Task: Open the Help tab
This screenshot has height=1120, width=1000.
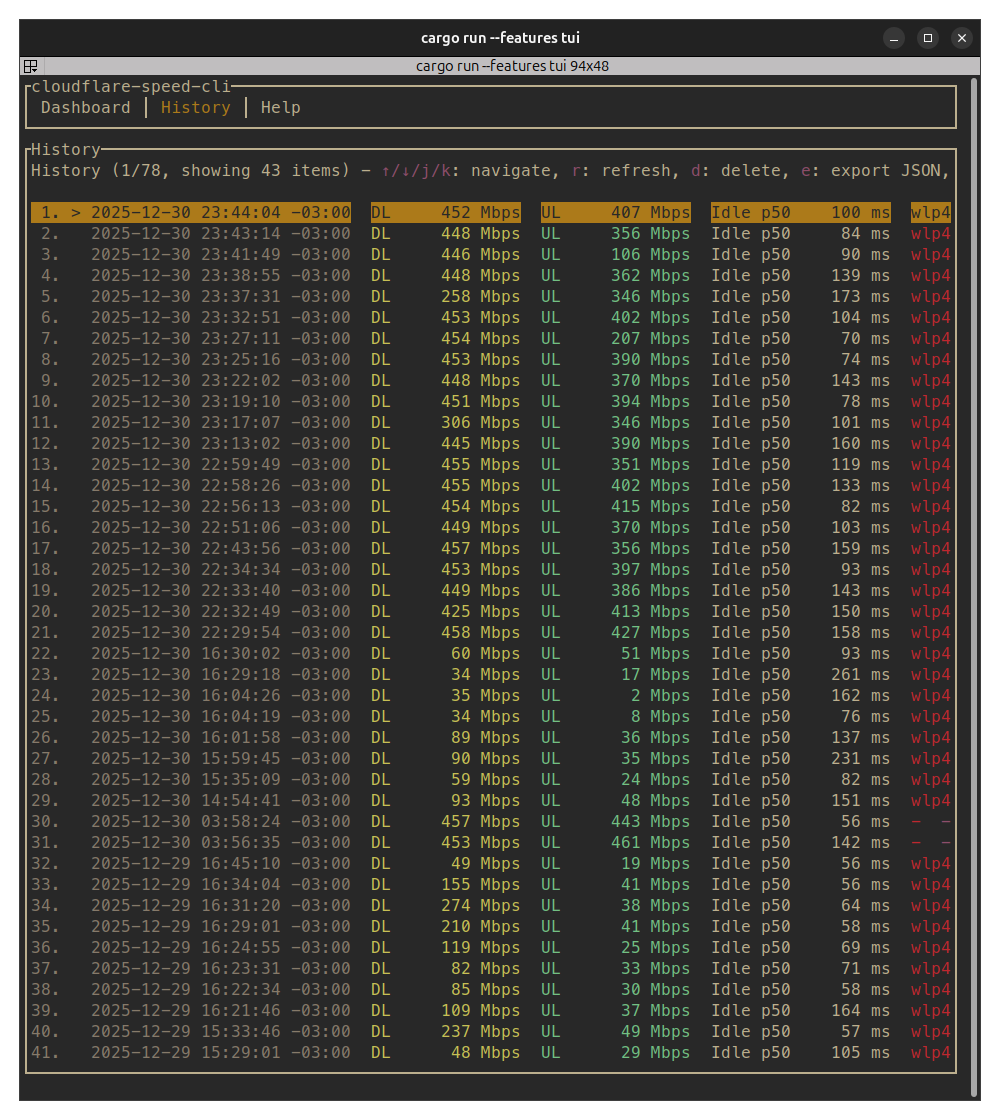Action: (280, 107)
